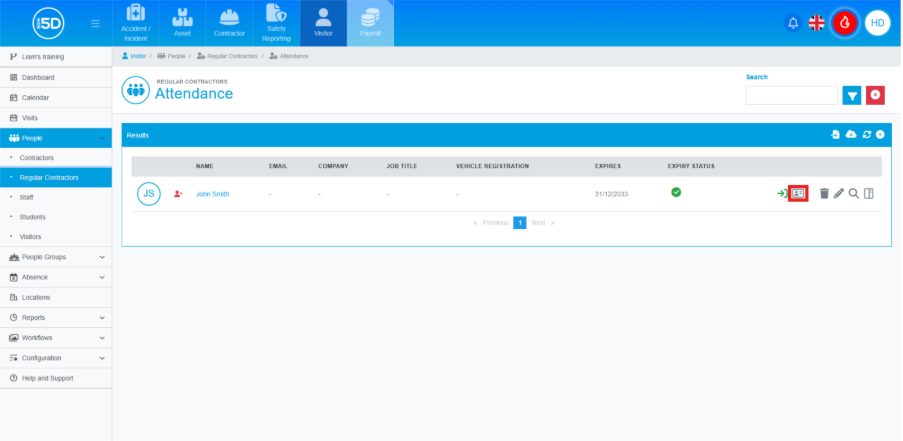Open the notifications bell icon
Image resolution: width=903 pixels, height=441 pixels.
793,23
